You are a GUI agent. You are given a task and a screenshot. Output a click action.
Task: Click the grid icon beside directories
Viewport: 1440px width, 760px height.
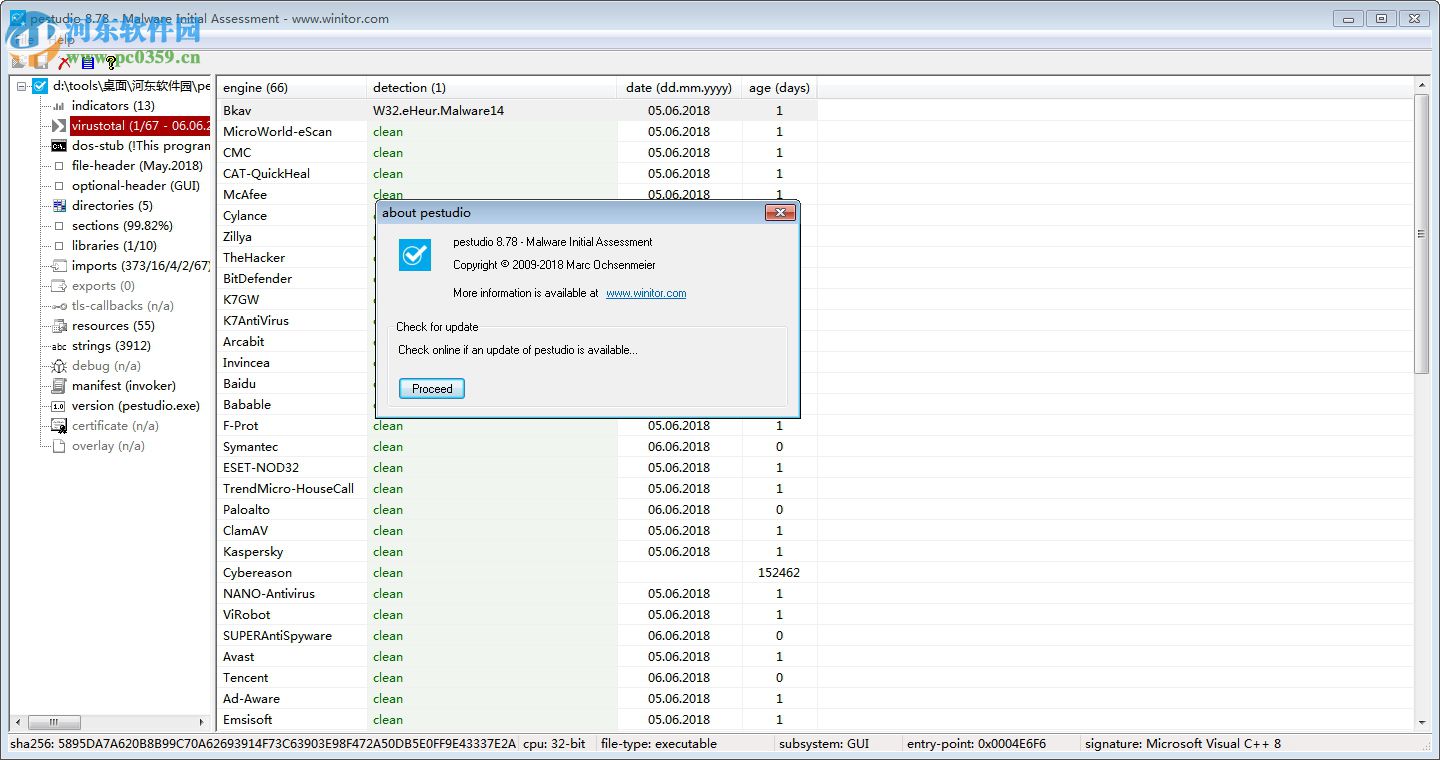coord(58,206)
